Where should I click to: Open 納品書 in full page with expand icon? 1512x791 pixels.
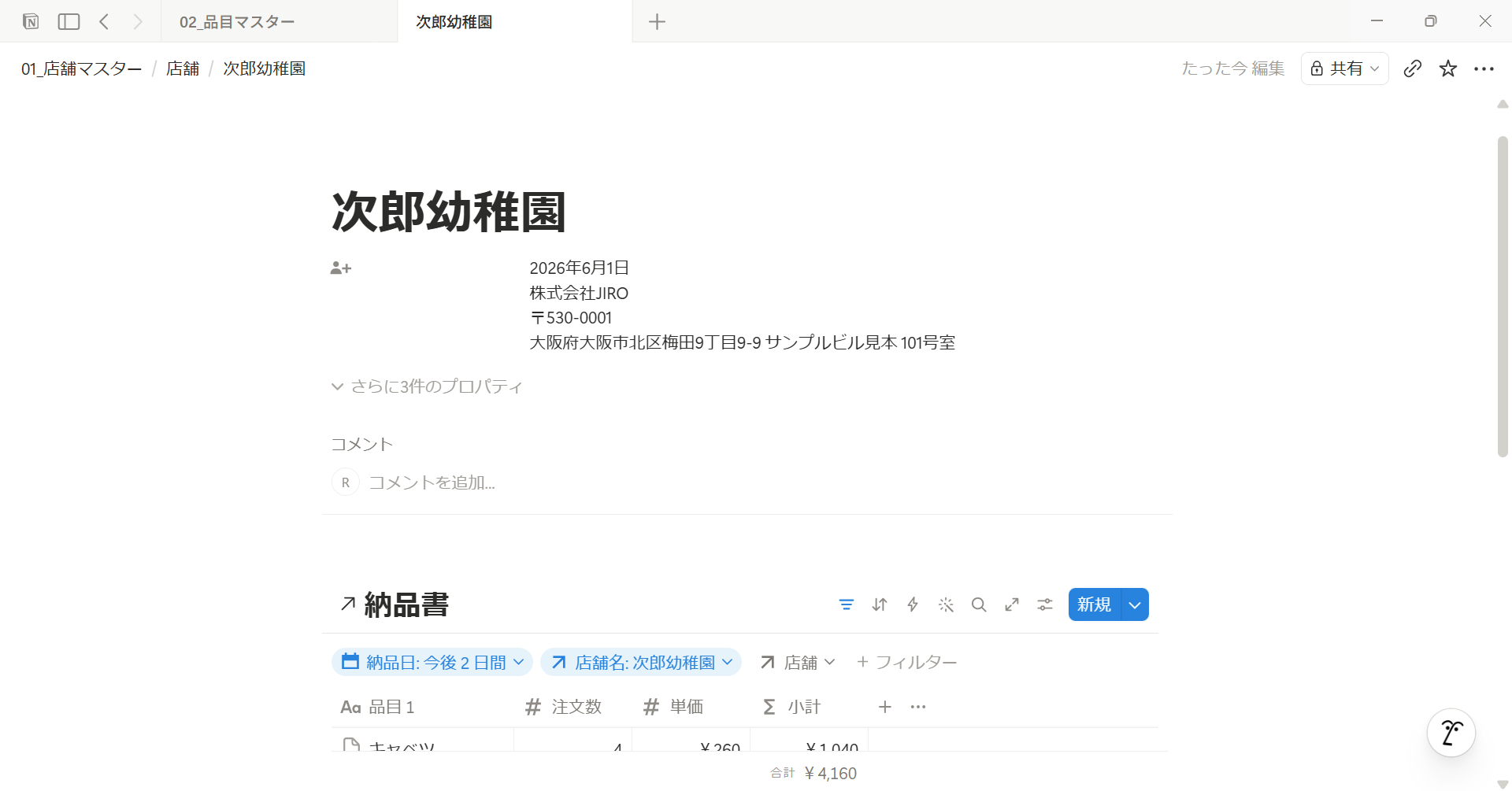pos(1012,604)
